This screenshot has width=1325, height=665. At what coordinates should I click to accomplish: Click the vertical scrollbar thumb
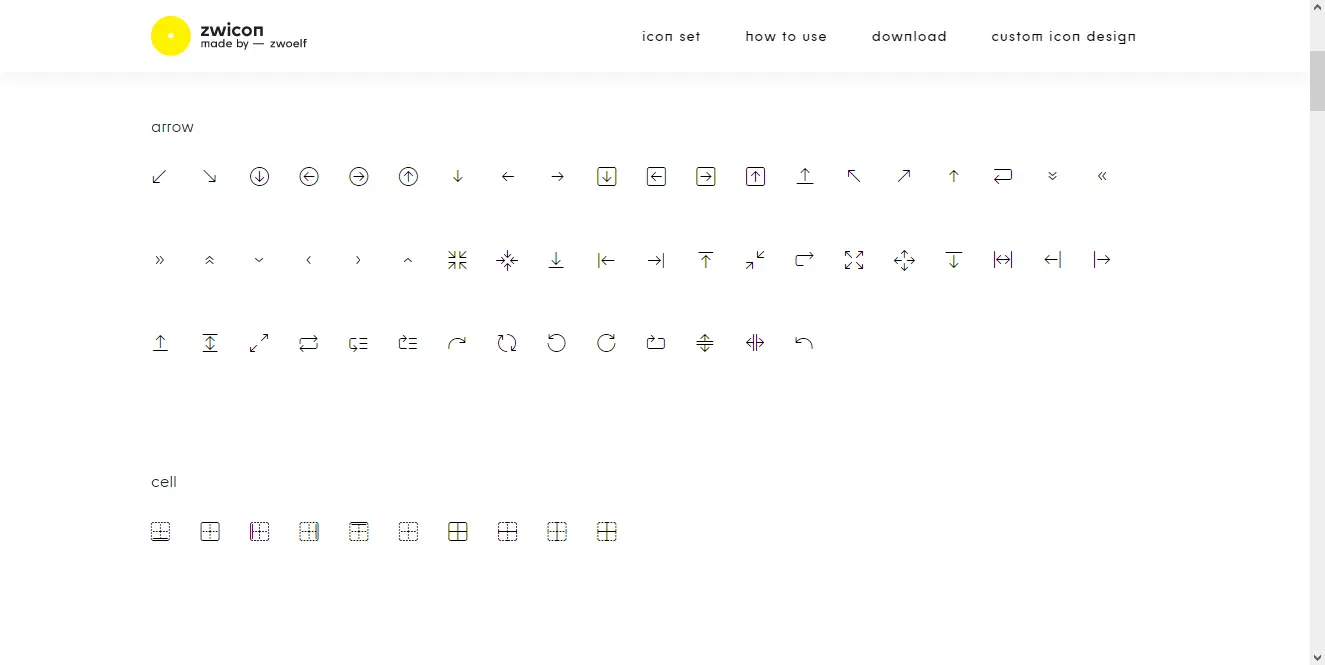pos(1317,80)
